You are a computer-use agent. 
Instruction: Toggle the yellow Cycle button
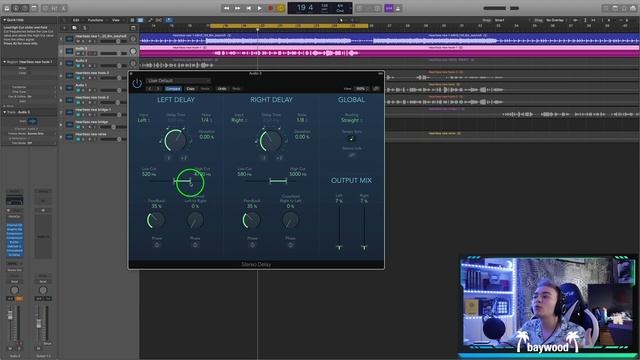(x=281, y=8)
